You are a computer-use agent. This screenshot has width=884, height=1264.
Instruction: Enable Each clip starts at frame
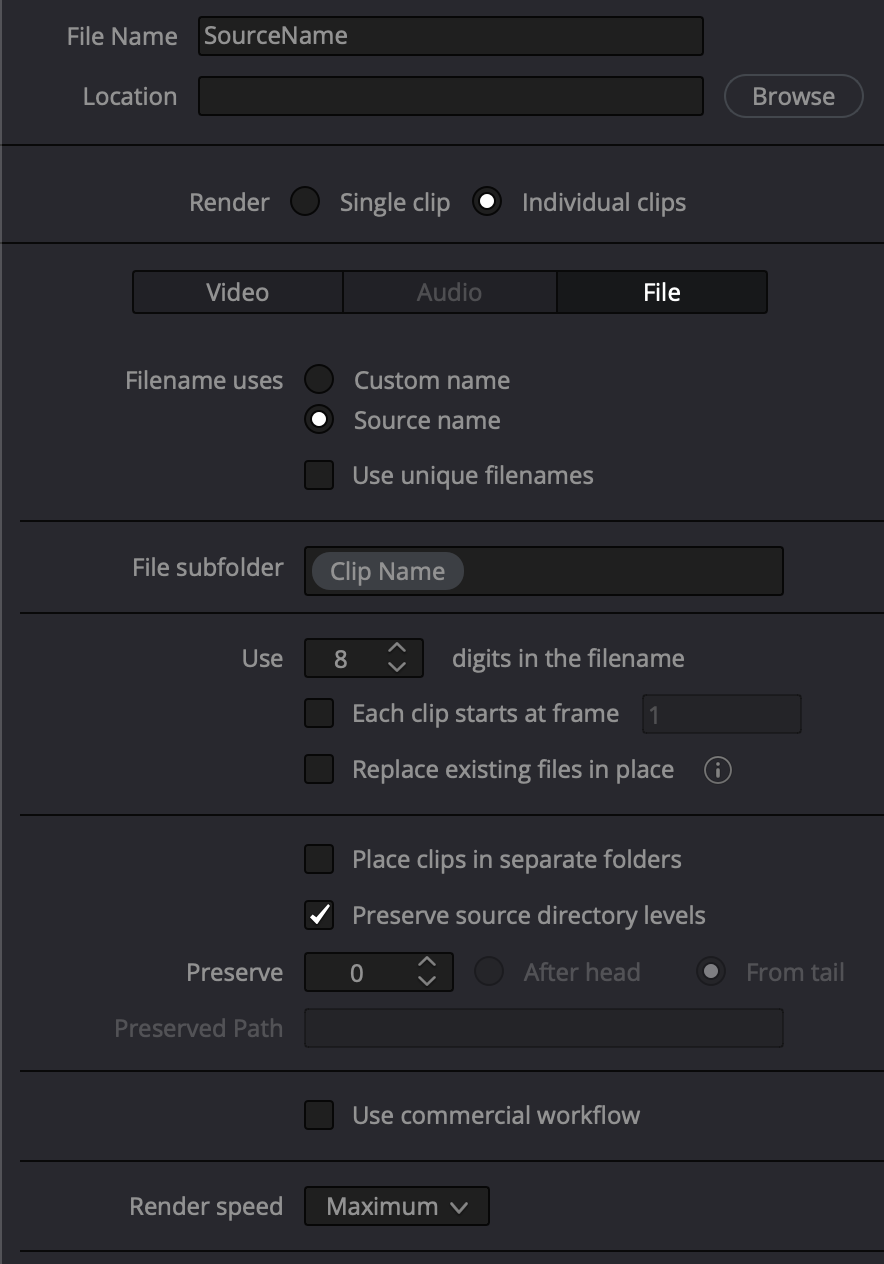pyautogui.click(x=319, y=714)
